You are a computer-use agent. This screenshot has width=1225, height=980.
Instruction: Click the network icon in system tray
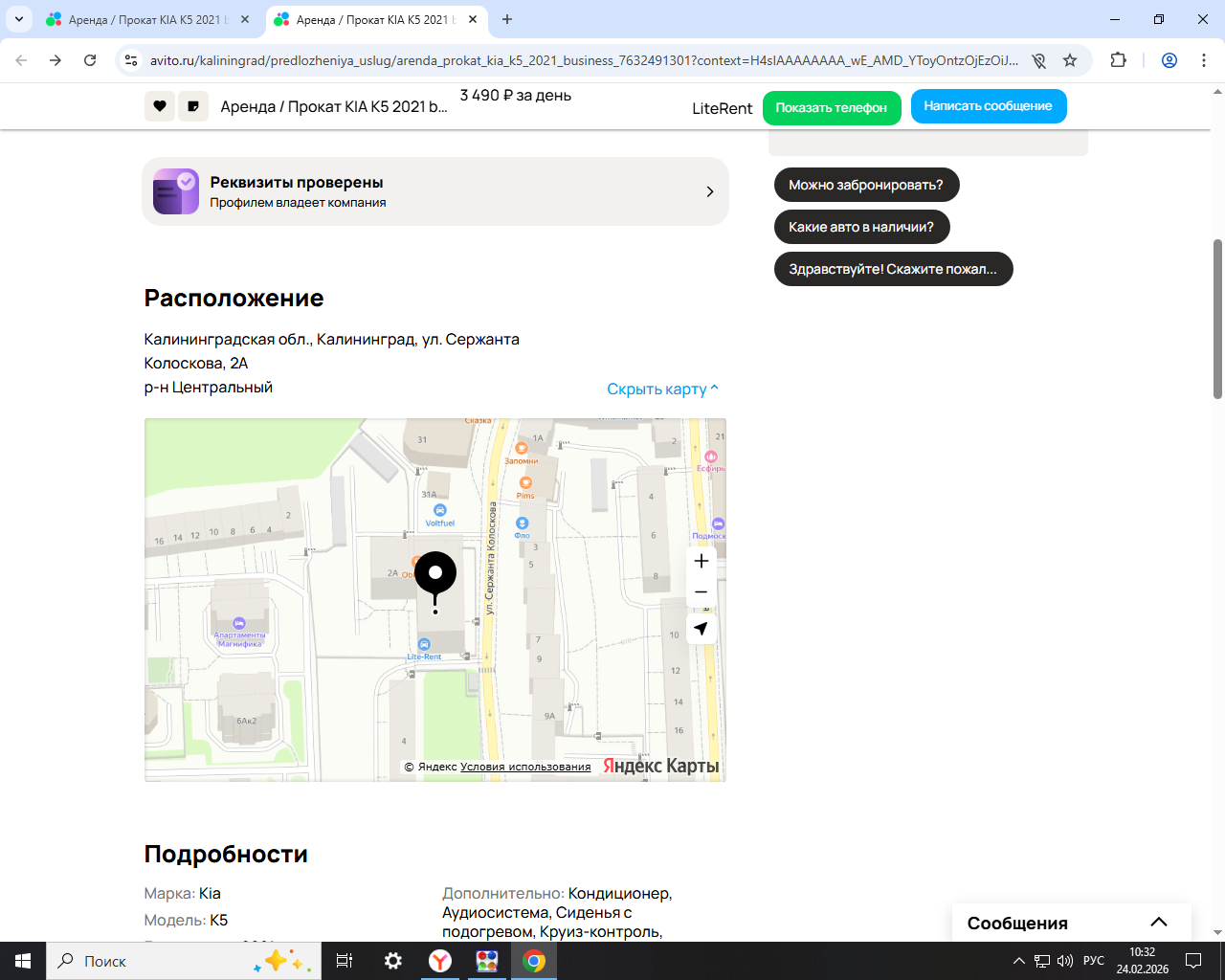tap(1042, 961)
